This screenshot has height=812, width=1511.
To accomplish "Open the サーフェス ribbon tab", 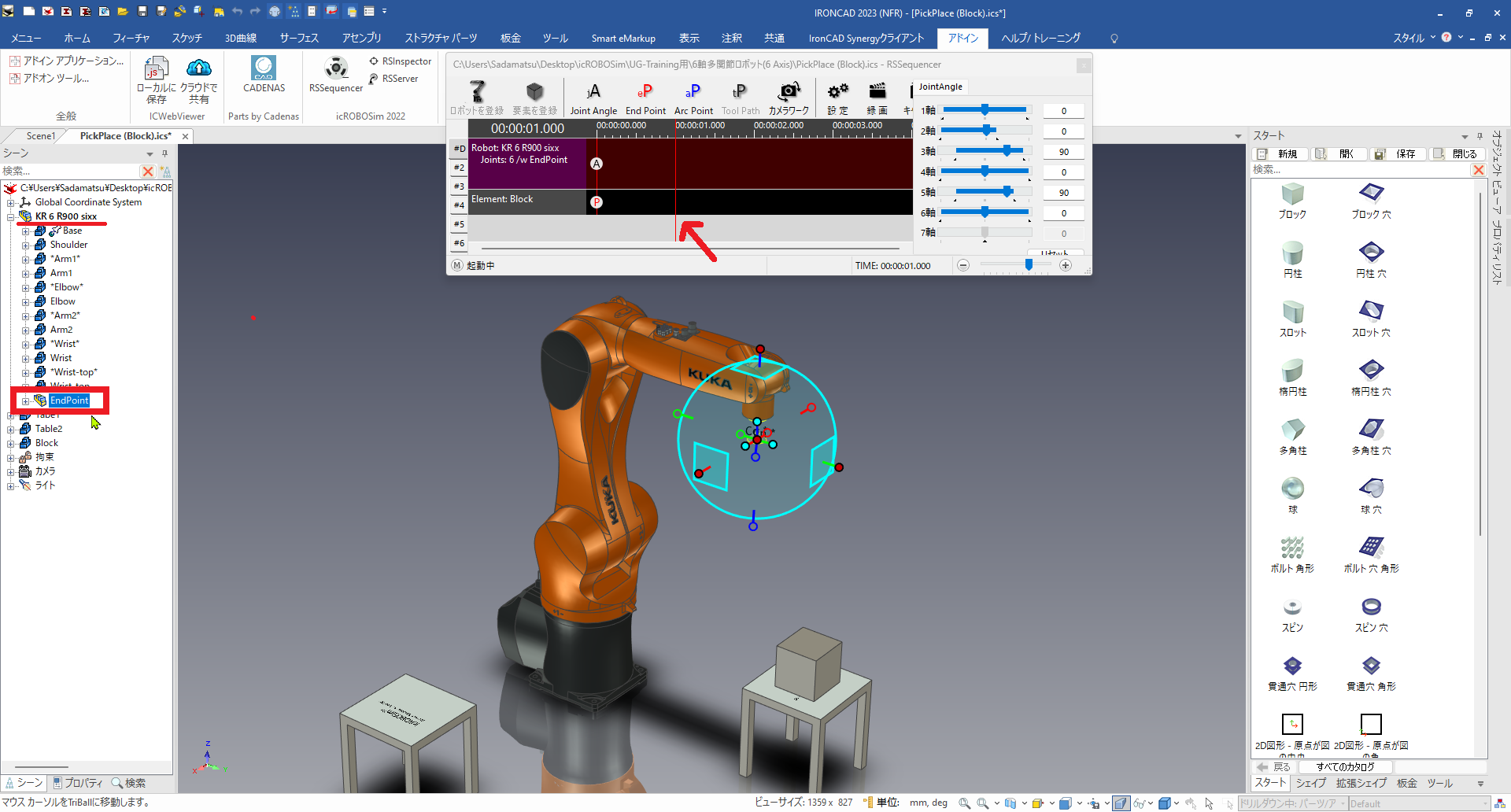I will [299, 38].
